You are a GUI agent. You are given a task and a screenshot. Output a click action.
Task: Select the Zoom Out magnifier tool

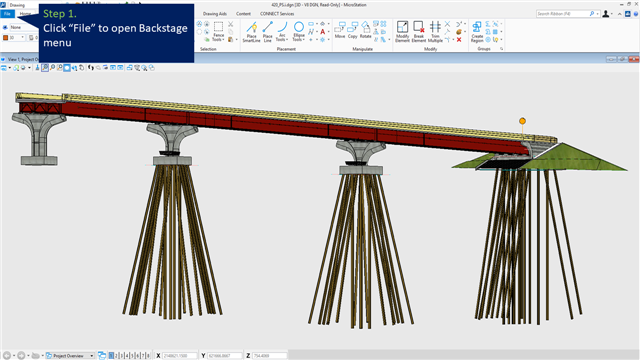52,68
